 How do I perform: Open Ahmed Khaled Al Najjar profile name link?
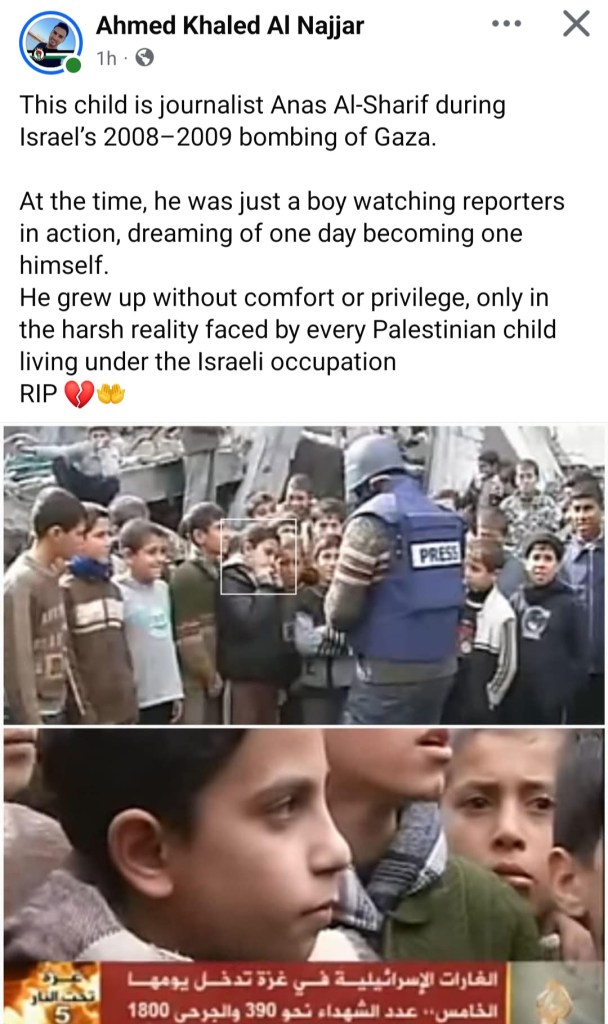point(230,25)
